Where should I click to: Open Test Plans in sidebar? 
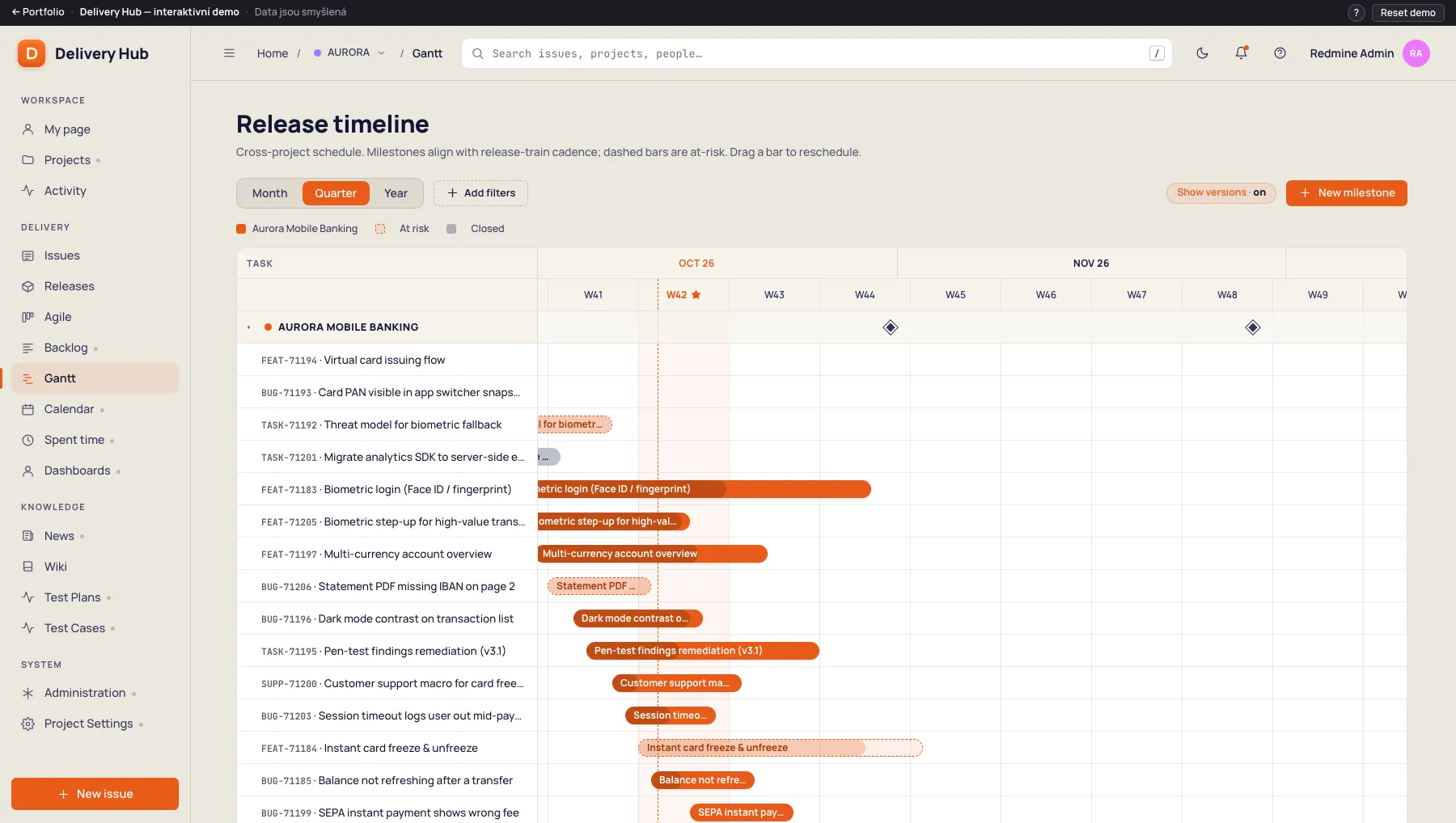click(95, 597)
